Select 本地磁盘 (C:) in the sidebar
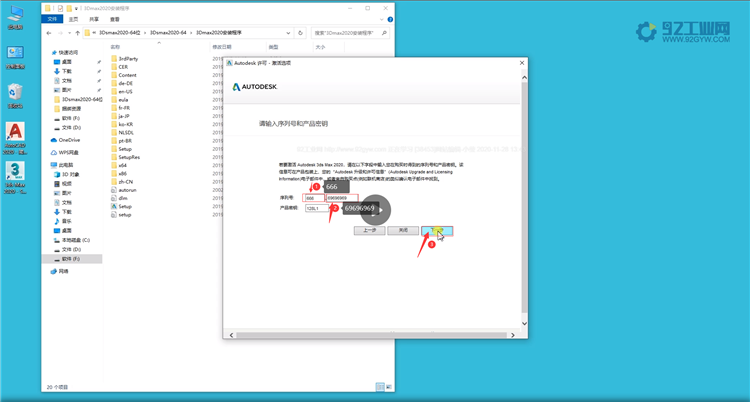The height and width of the screenshot is (402, 750). [72, 240]
